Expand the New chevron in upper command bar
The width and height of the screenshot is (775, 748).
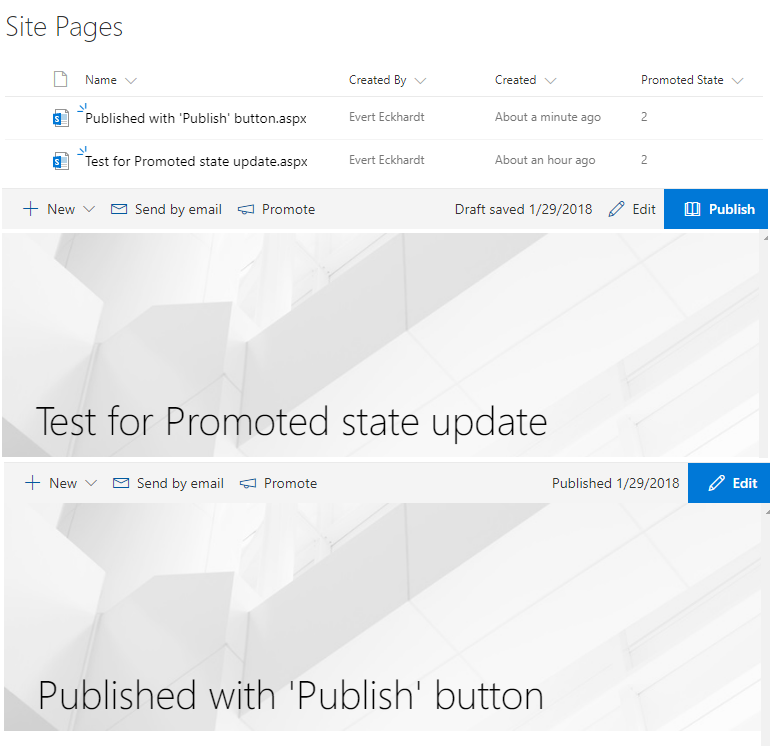pos(89,209)
